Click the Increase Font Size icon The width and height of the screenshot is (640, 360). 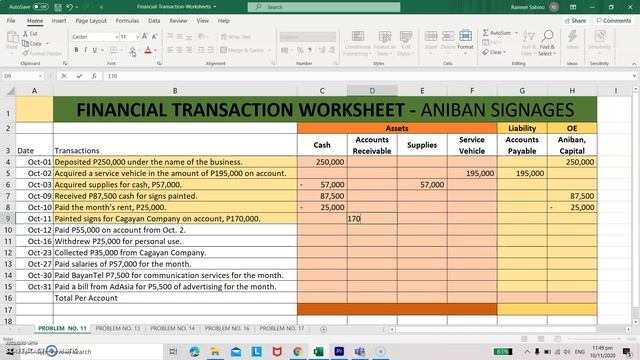145,37
